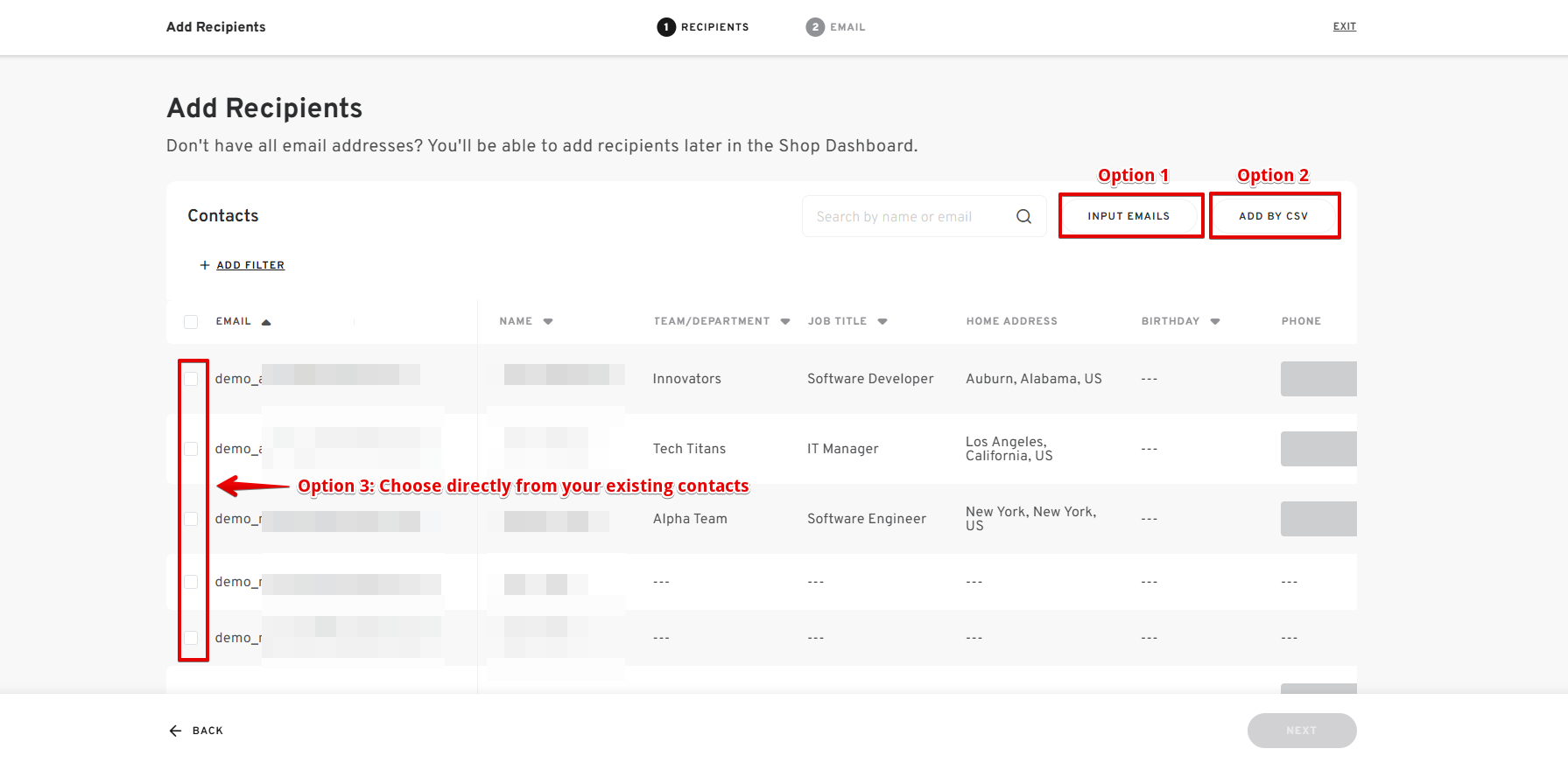Toggle the select-all checkbox beside EMAIL header
Viewport: 1568px width, 763px height.
[x=191, y=322]
